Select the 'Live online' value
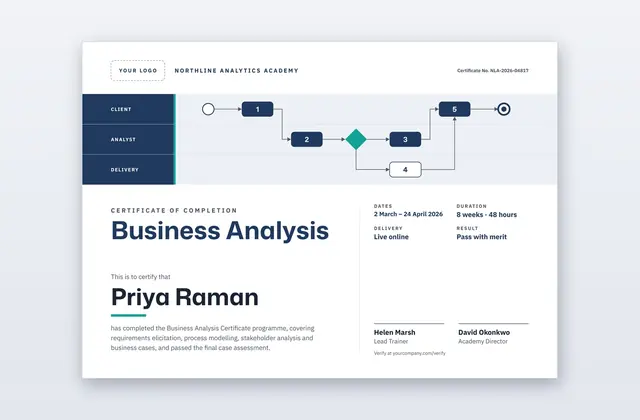Screen dimensions: 640x420 391,237
